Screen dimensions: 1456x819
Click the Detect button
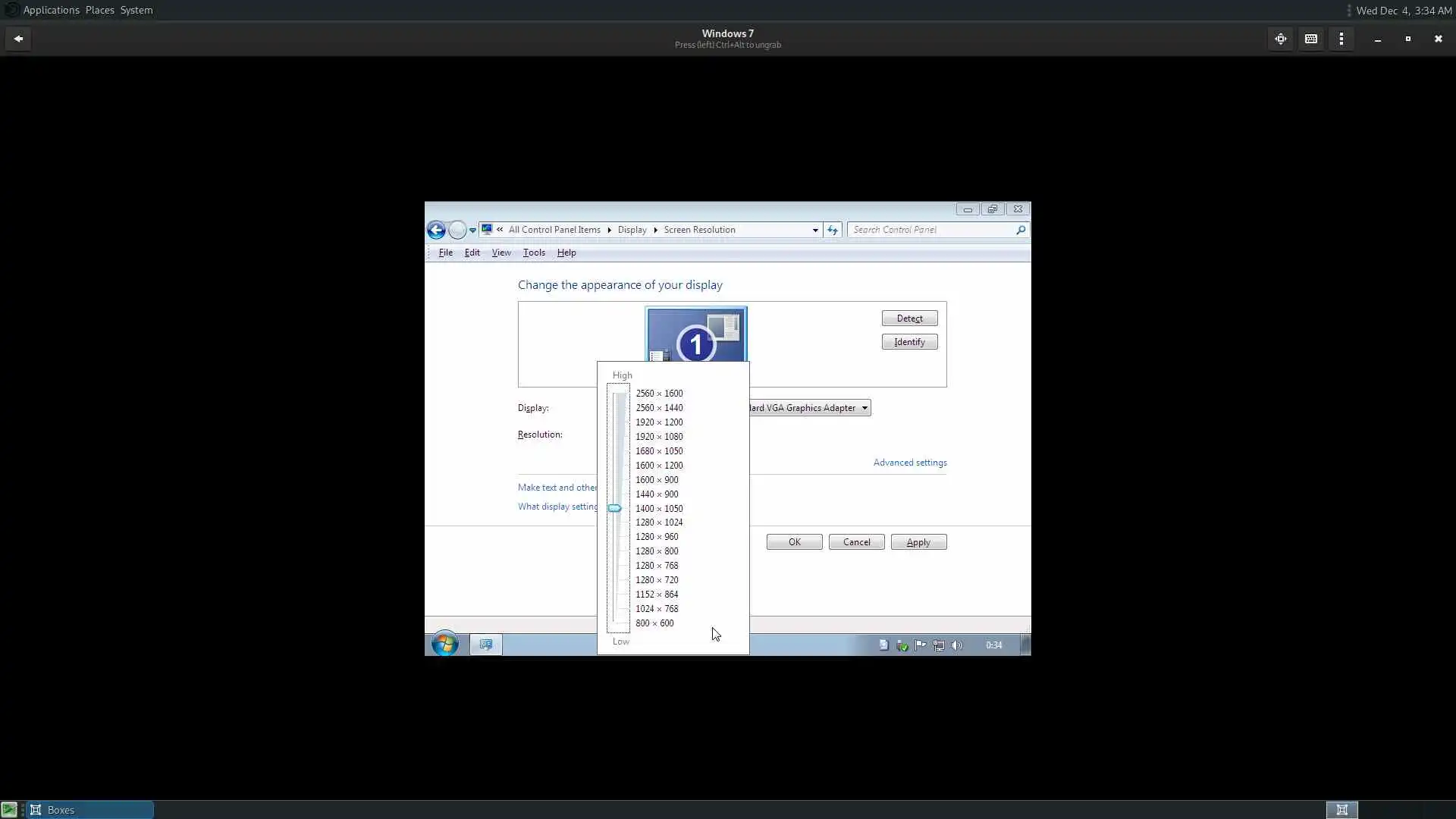[909, 318]
